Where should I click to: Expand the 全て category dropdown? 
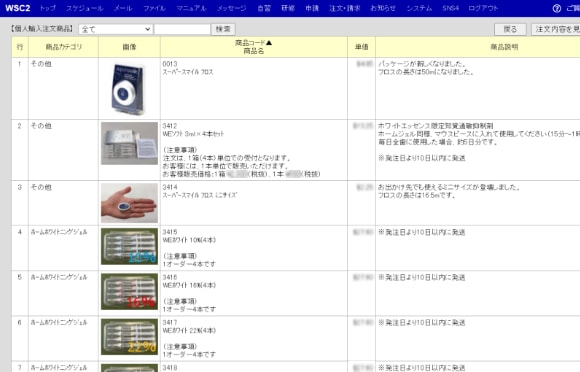(x=115, y=29)
